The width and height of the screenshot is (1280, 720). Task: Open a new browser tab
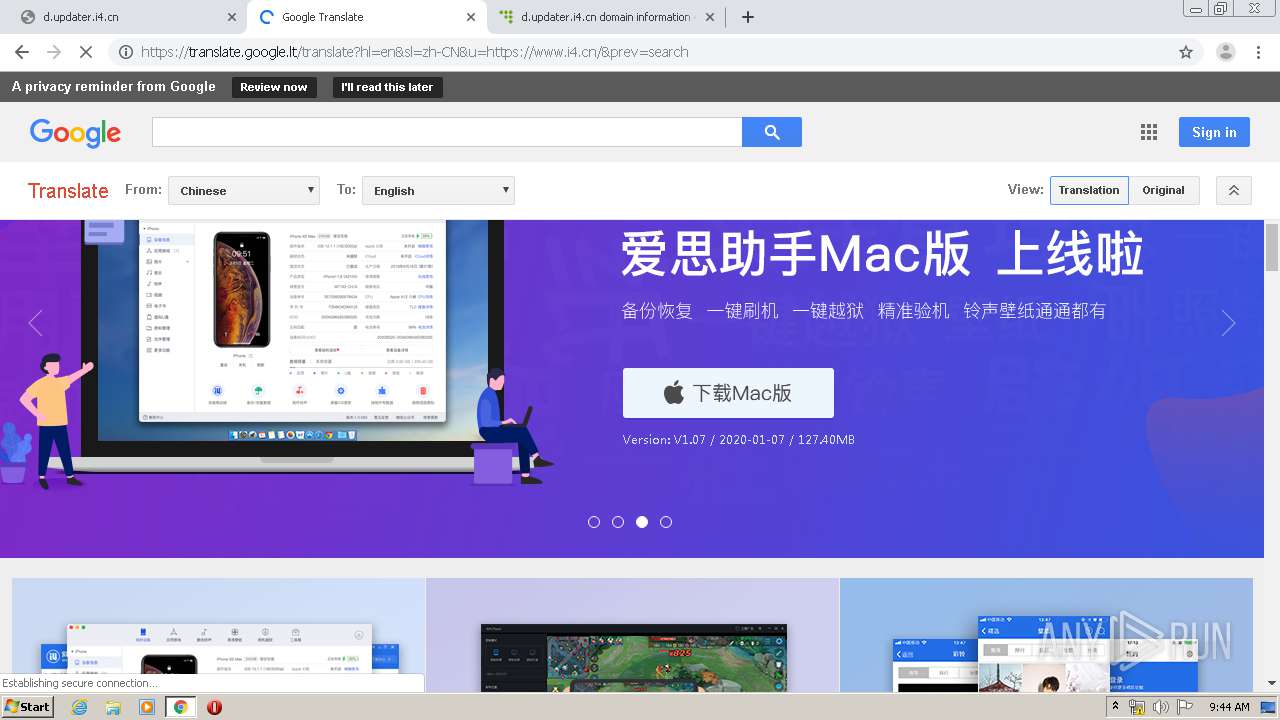[x=748, y=17]
